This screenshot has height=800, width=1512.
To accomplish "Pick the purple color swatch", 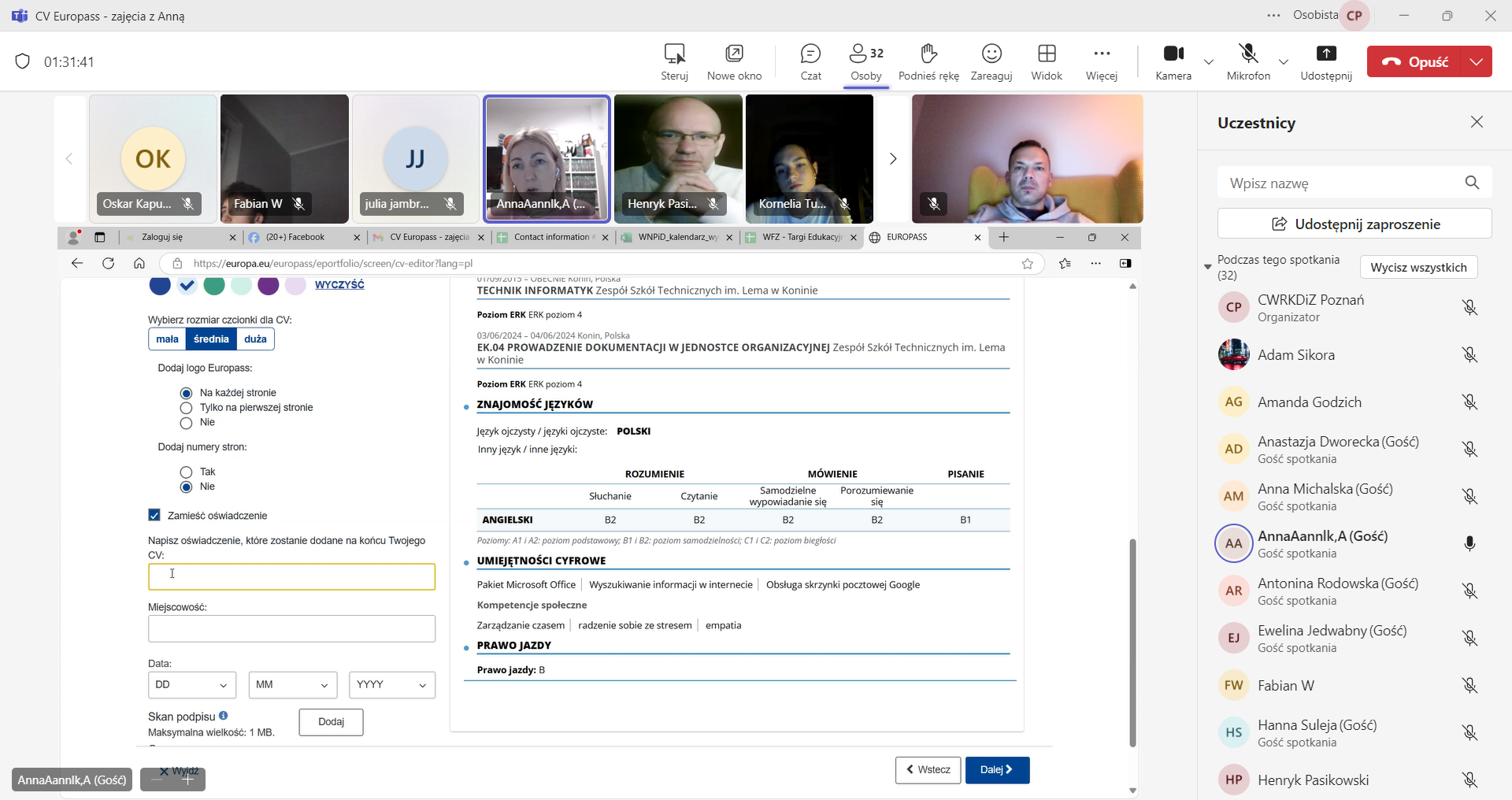I will [269, 285].
